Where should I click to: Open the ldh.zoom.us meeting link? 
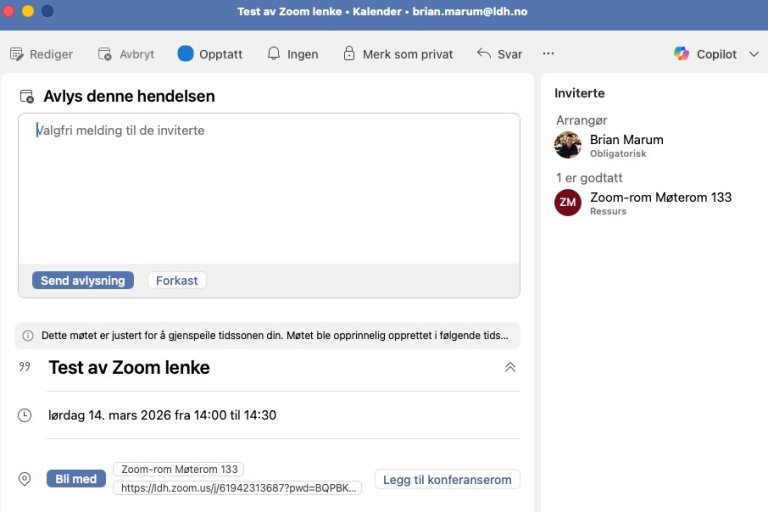(238, 488)
